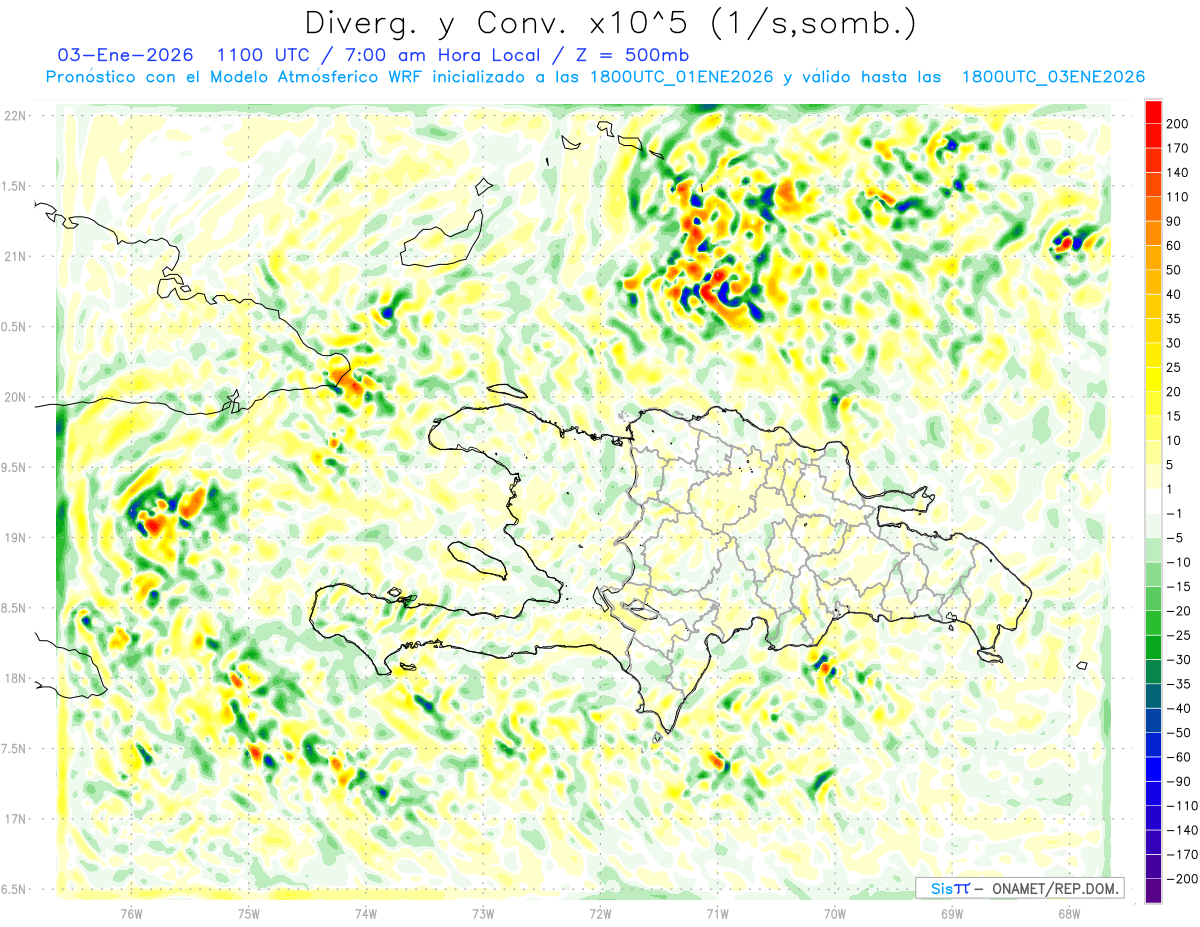Click the '69W' longitude label
The image size is (1200, 927).
pyautogui.click(x=952, y=914)
